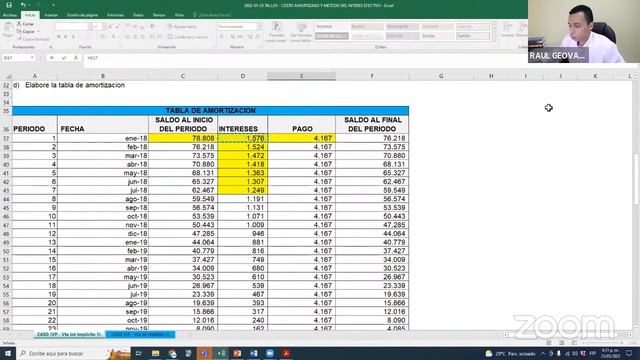
Task: Click the vertical scrollbar thumb
Action: (x=636, y=179)
